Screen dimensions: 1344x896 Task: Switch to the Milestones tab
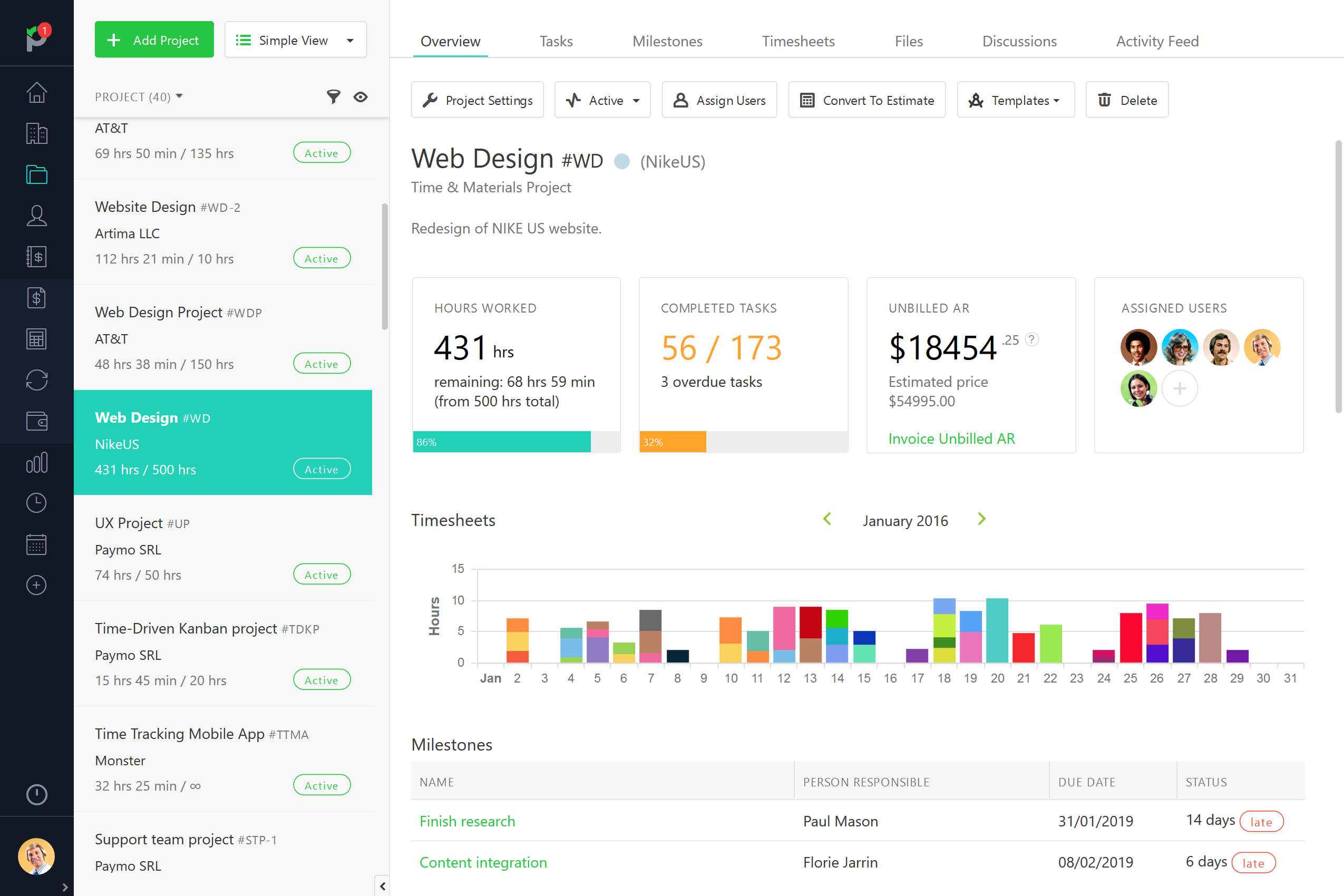pyautogui.click(x=667, y=41)
